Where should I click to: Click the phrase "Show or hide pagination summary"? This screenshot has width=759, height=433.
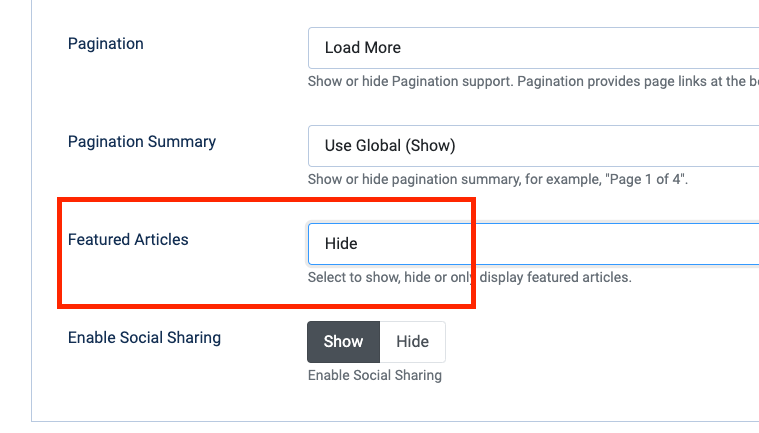click(412, 180)
